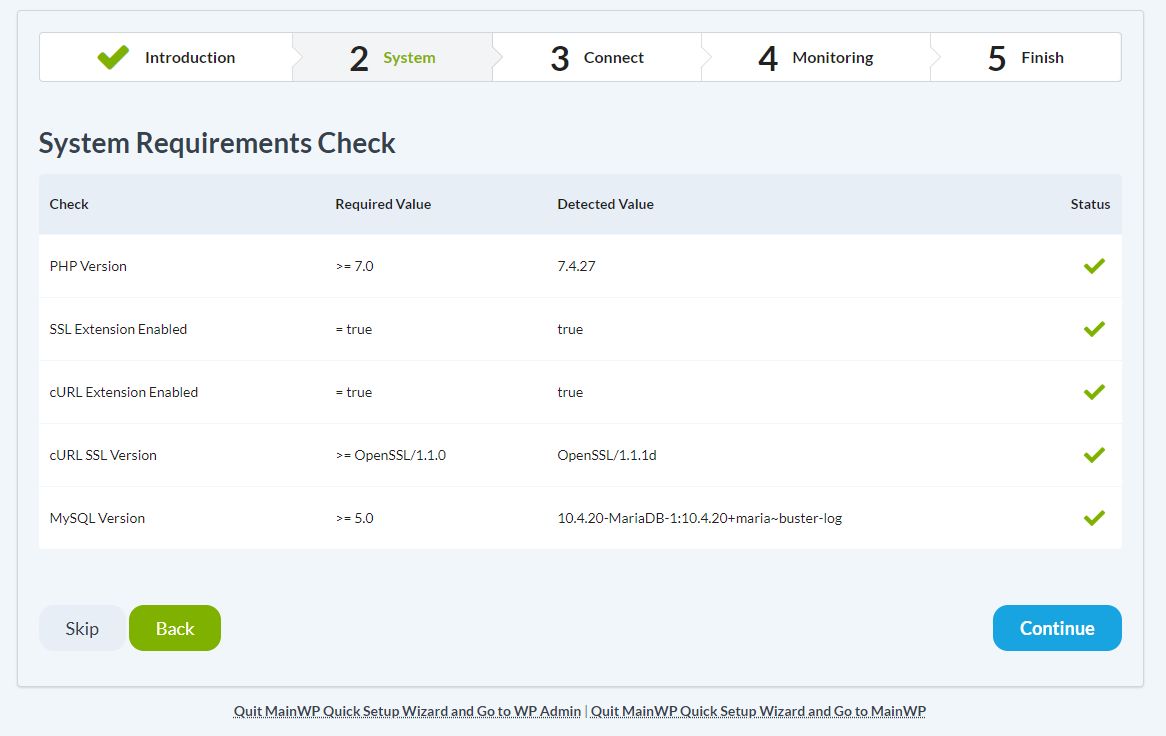Go to the Introduction wizard step
Viewport: 1166px width, 736px height.
pyautogui.click(x=167, y=57)
